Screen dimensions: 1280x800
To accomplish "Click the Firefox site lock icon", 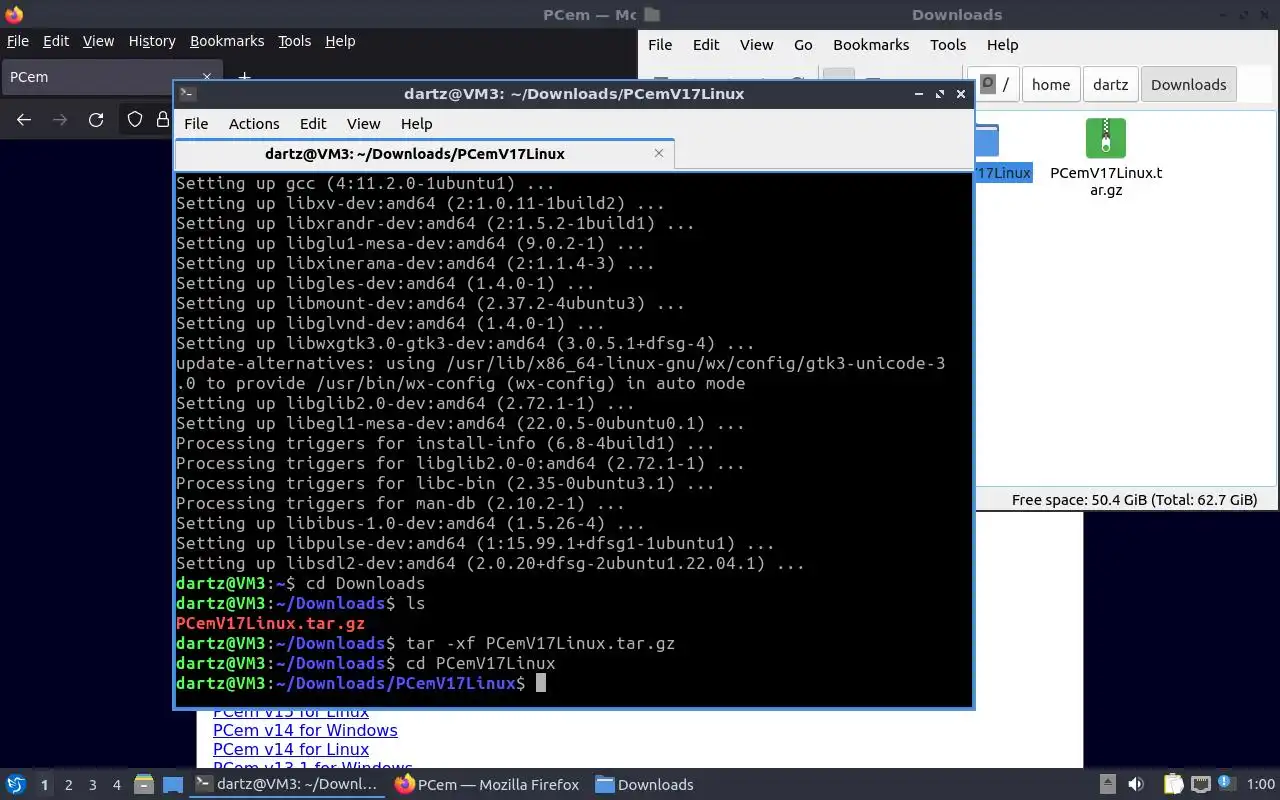I will pyautogui.click(x=163, y=120).
